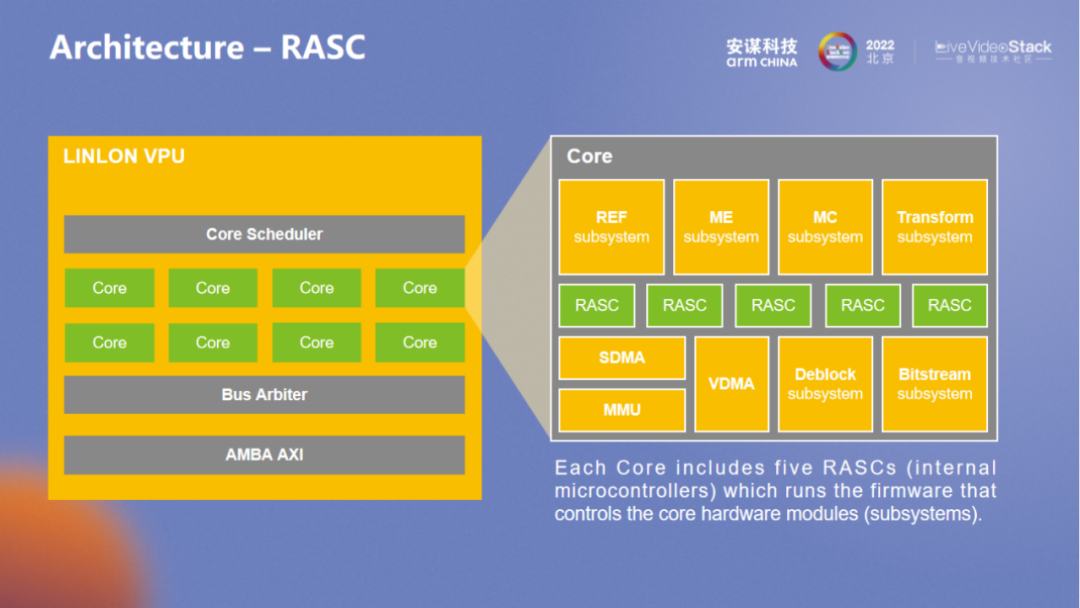Click the RASC description paragraph text
Screen dimensions: 1080x608
(x=775, y=491)
